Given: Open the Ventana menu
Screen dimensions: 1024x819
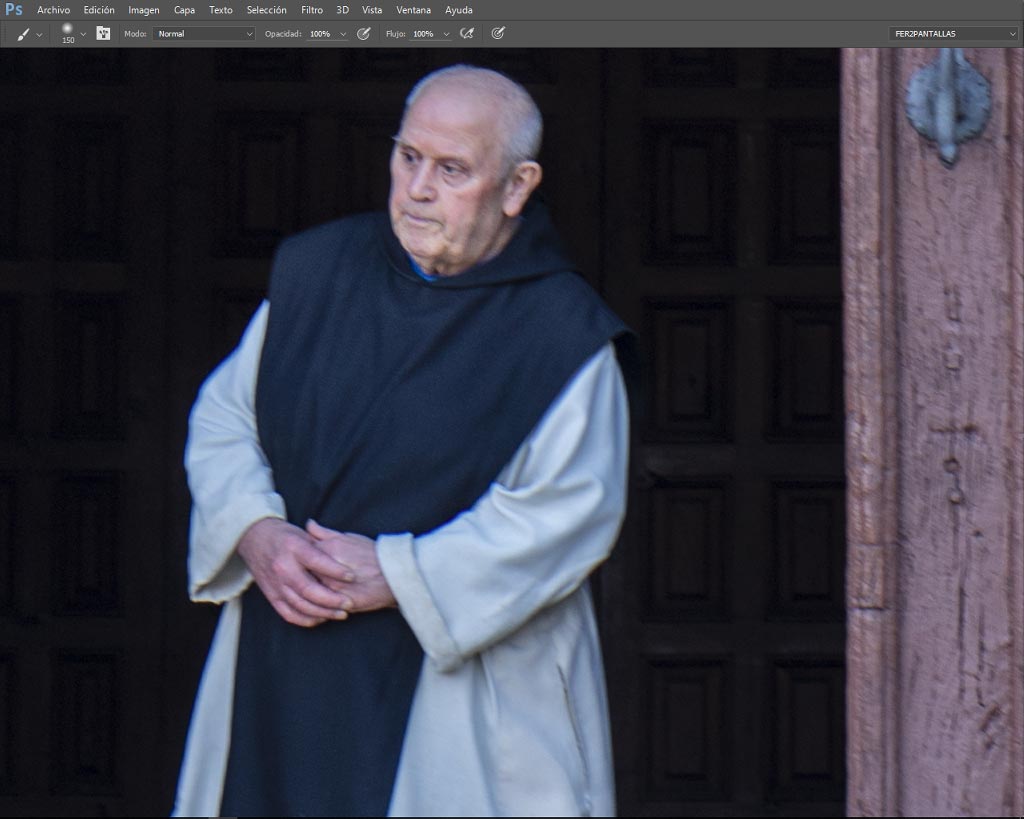Looking at the screenshot, I should 413,10.
